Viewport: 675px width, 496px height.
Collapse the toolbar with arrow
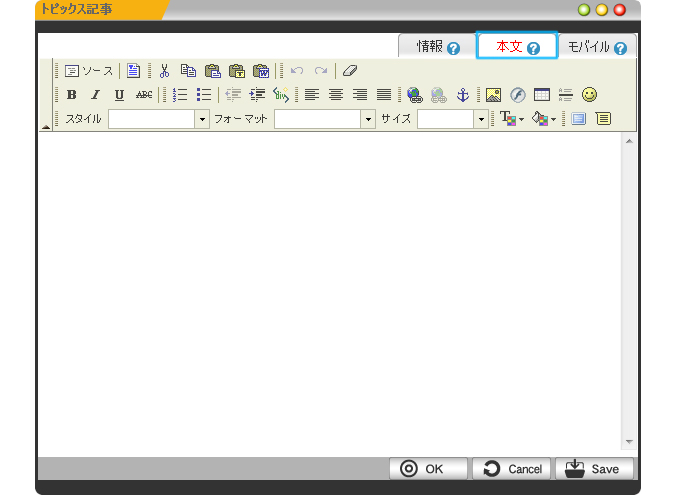coord(46,127)
